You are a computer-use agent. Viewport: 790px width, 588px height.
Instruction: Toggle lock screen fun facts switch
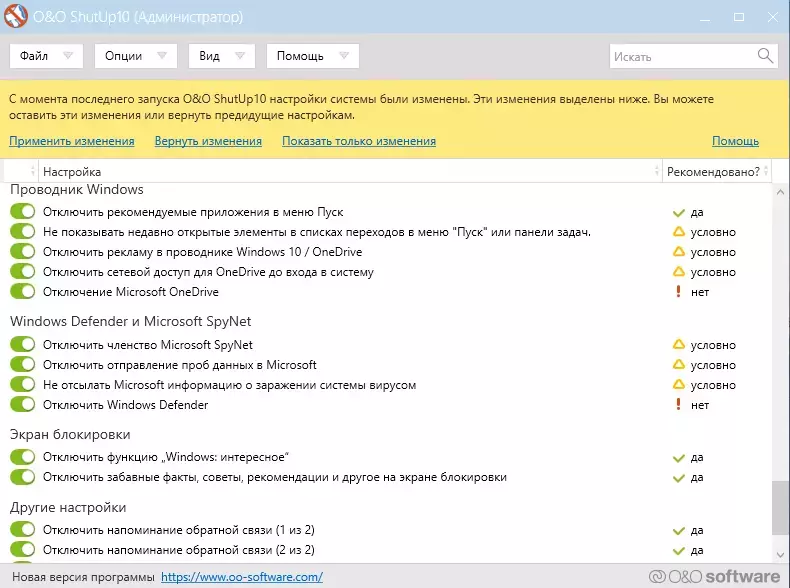point(22,477)
